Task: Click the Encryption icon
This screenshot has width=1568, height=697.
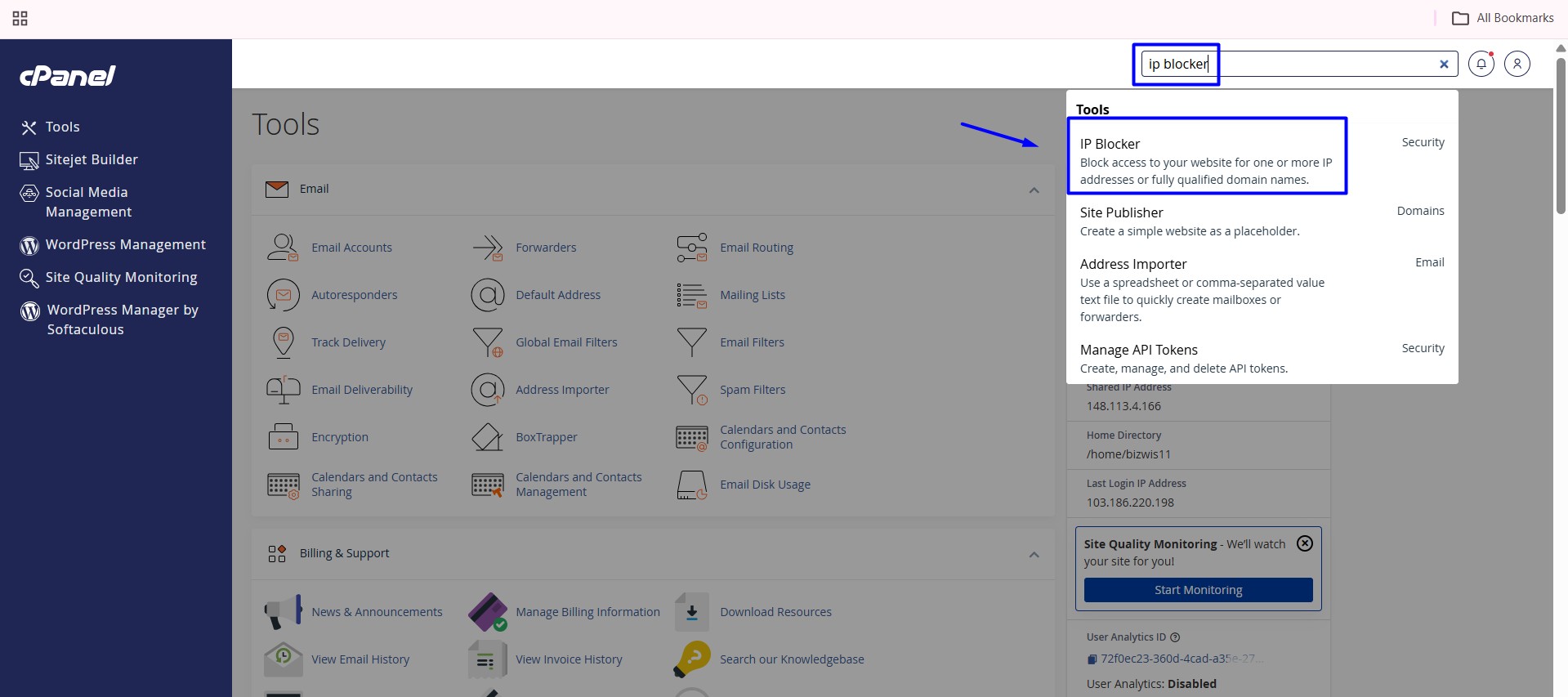Action: [283, 437]
